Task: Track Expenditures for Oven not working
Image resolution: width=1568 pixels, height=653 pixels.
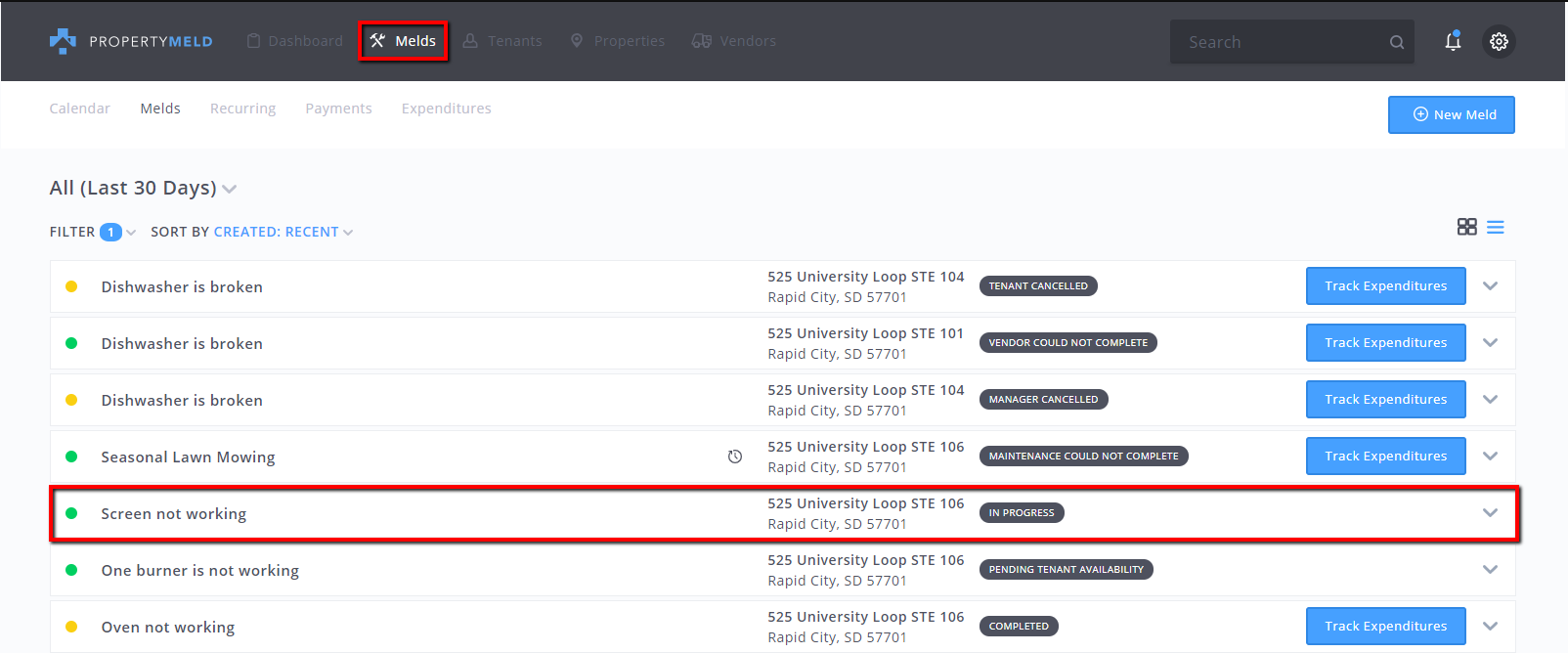Action: pyautogui.click(x=1386, y=627)
